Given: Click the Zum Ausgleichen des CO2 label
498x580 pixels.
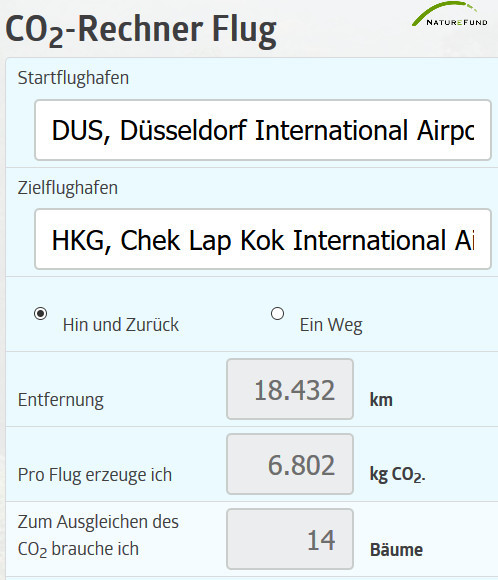Looking at the screenshot, I should [98, 535].
